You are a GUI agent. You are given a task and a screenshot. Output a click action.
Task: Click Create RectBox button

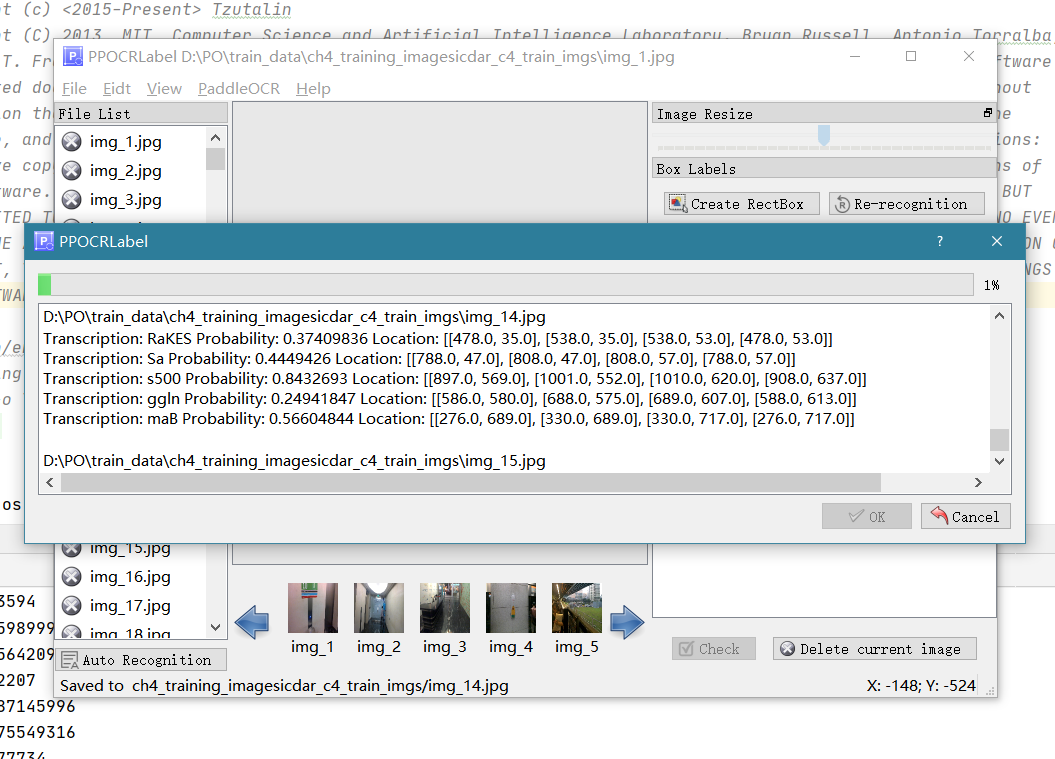[x=741, y=204]
